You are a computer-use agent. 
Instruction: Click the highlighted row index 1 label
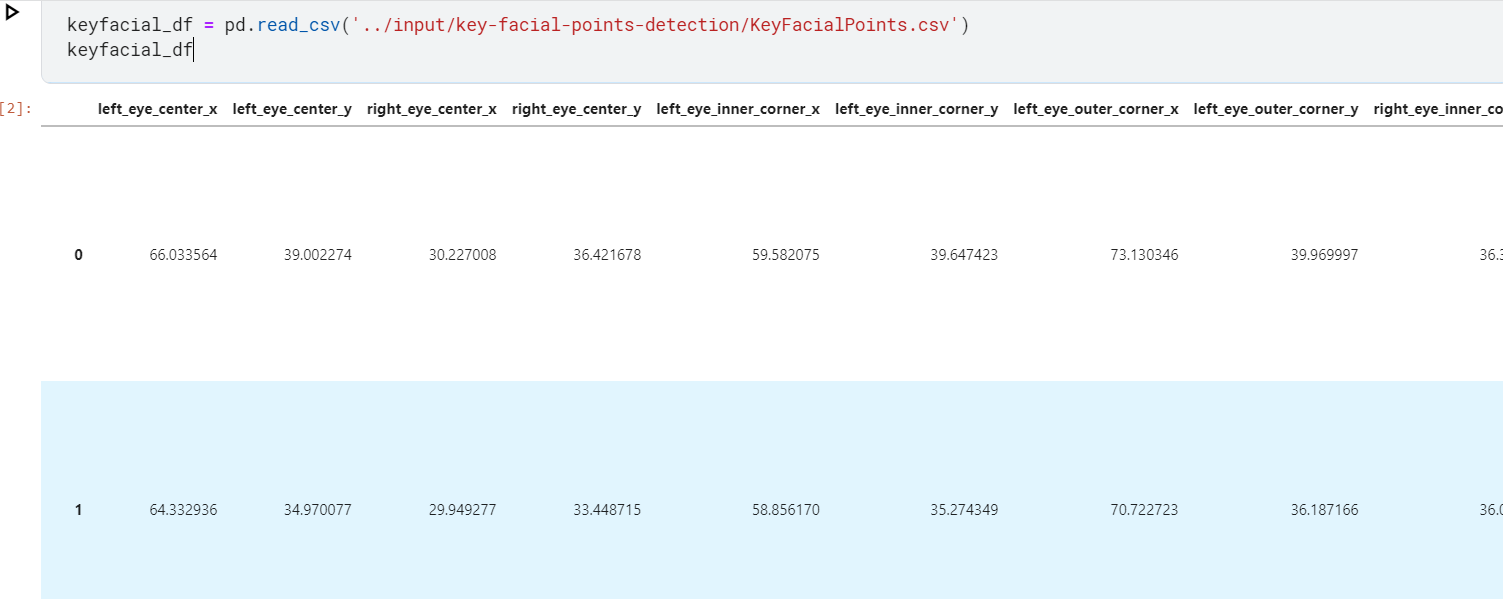[78, 509]
